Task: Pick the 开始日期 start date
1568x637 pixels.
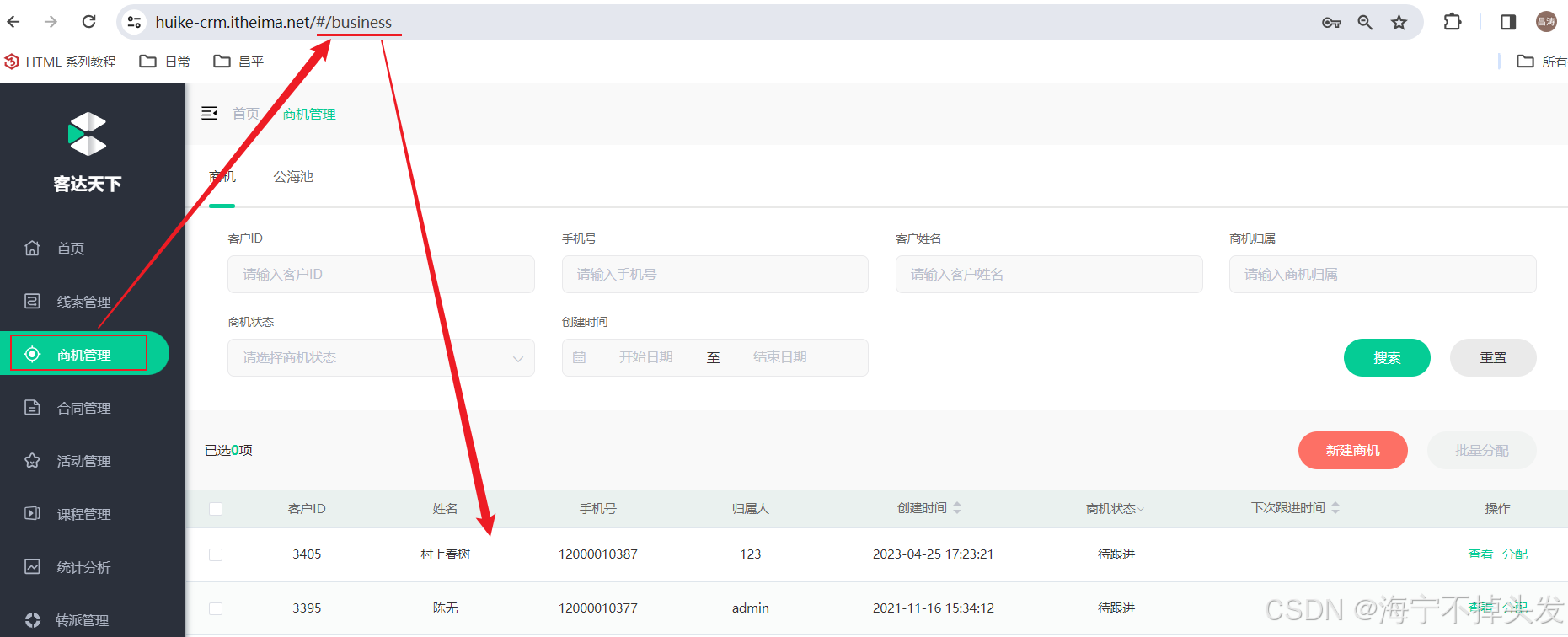Action: click(646, 357)
